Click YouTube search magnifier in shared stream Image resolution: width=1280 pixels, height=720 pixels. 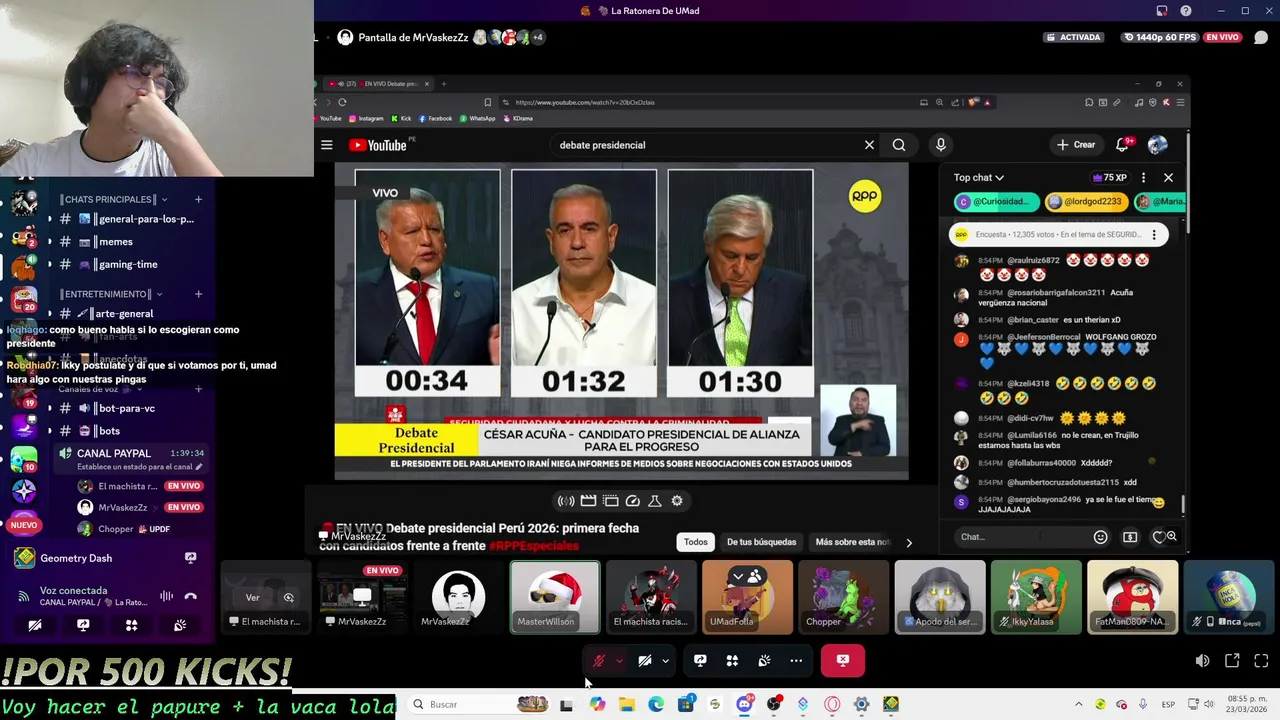click(899, 145)
